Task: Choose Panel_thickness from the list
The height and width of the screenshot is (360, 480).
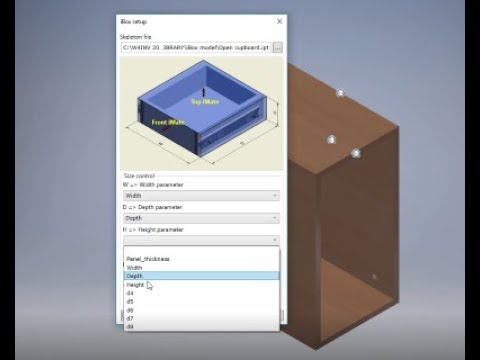Action: coord(201,259)
